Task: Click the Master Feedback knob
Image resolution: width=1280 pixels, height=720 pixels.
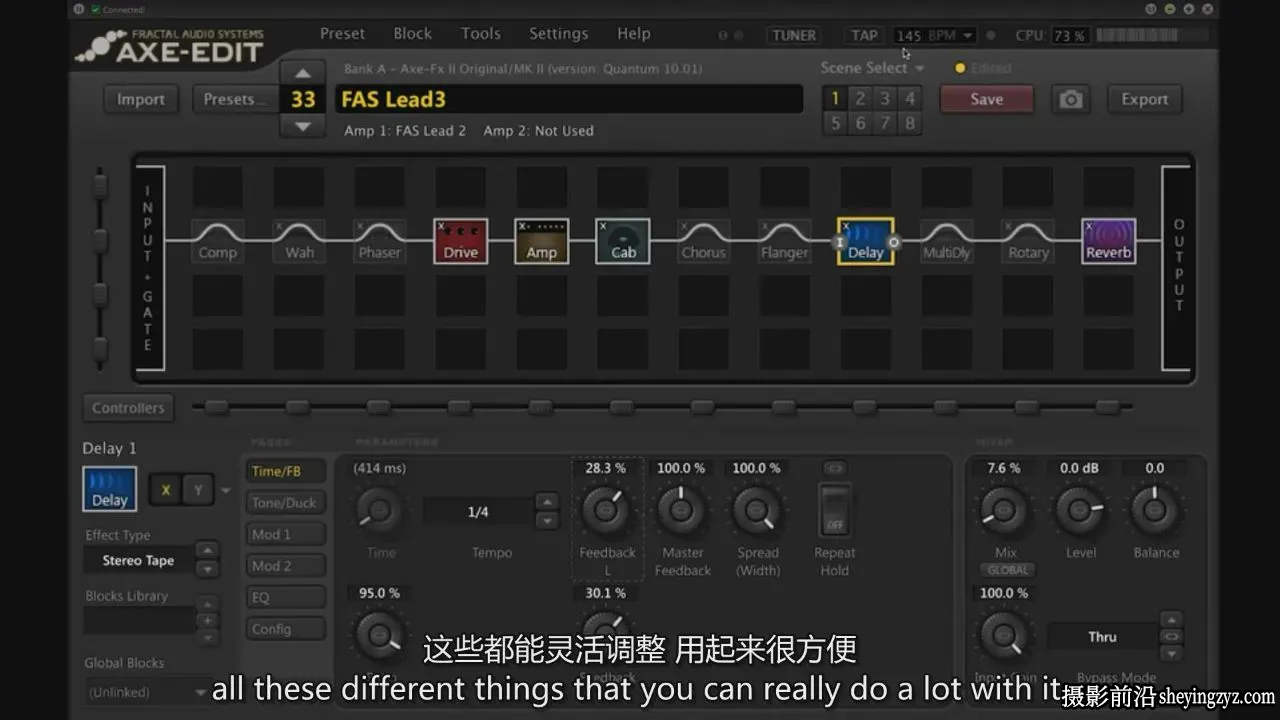Action: 681,510
